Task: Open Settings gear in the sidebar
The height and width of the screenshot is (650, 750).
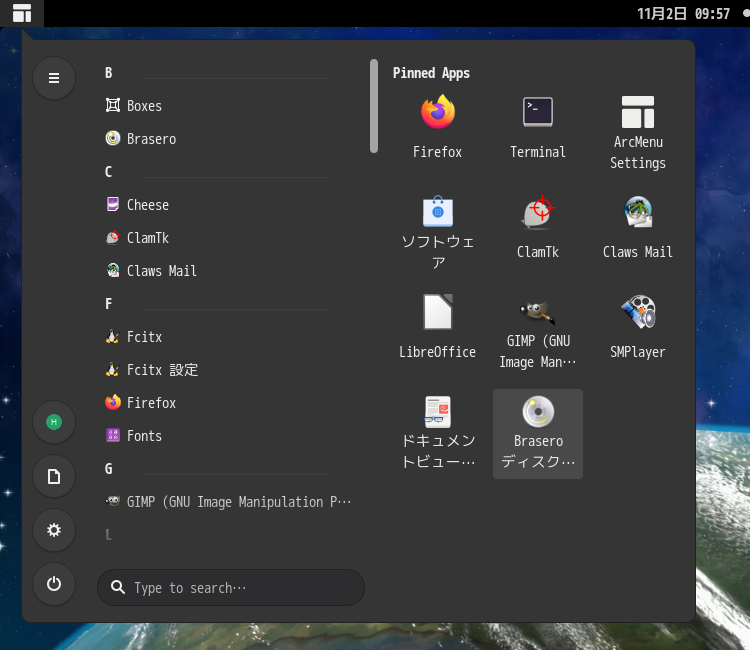Action: [x=54, y=530]
